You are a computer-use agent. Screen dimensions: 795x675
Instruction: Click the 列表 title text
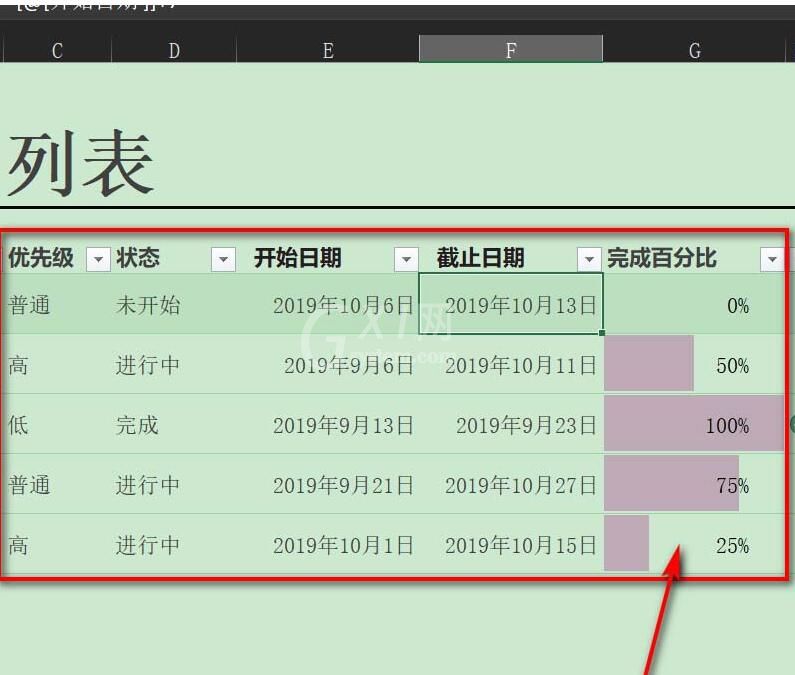click(x=81, y=163)
